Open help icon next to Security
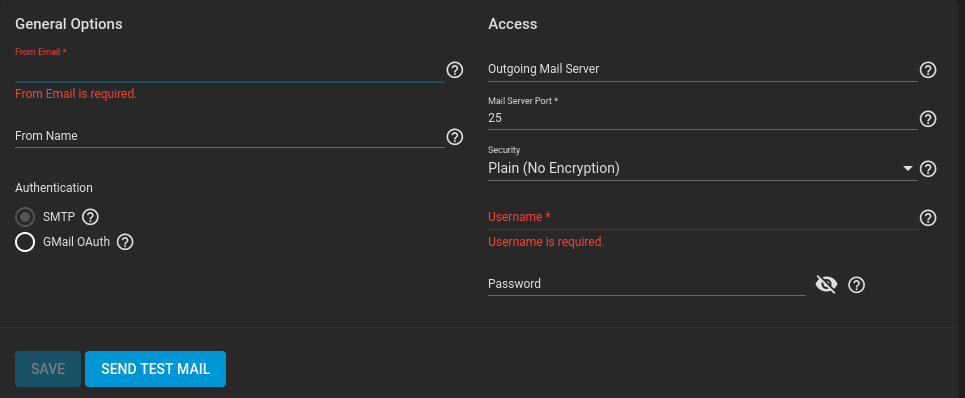965x398 pixels. (927, 169)
